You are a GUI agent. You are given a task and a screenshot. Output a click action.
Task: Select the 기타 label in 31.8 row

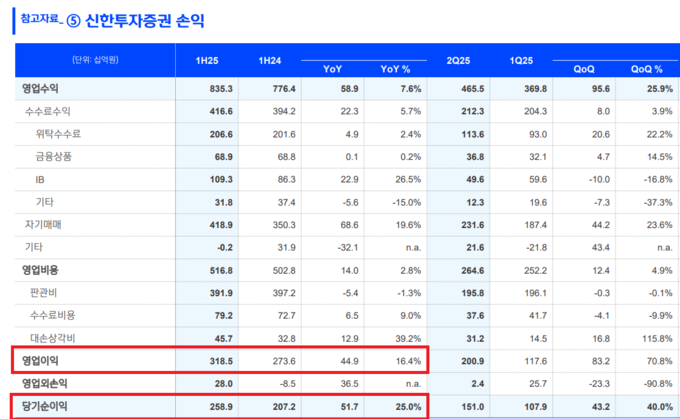click(x=45, y=202)
